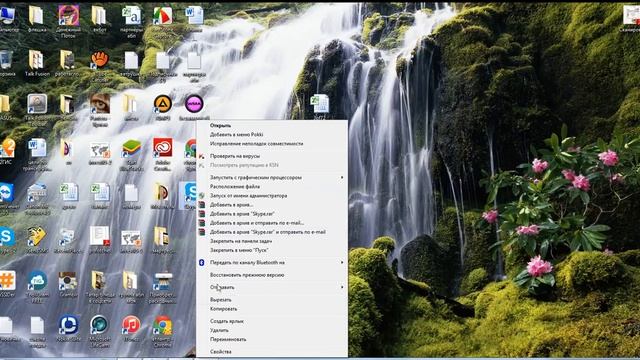Open the Adobe Creative Cloud desktop shortcut
Viewport: 640px width, 360px height.
[162, 147]
